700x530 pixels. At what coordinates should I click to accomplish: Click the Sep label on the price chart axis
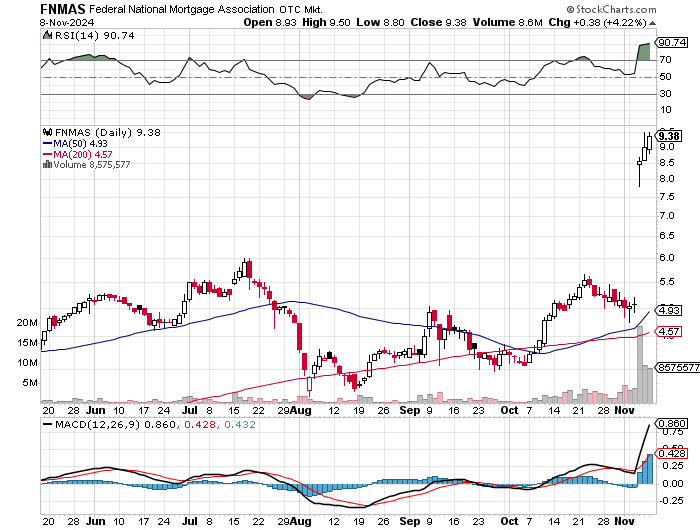[x=409, y=410]
